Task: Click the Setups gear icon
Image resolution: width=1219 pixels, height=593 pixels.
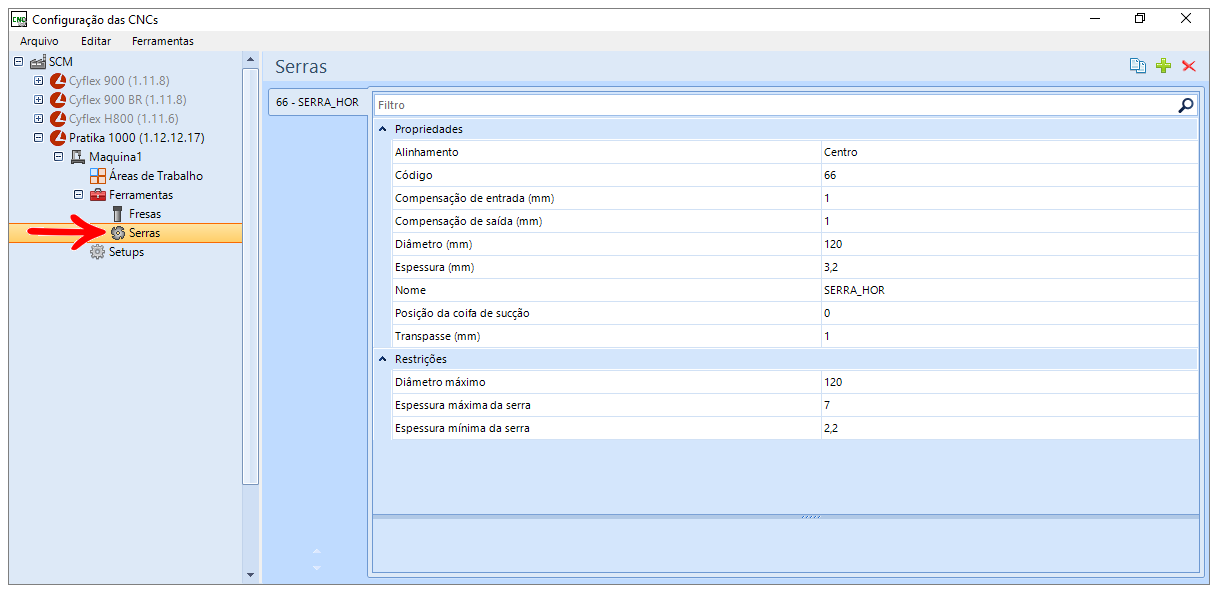Action: tap(98, 252)
